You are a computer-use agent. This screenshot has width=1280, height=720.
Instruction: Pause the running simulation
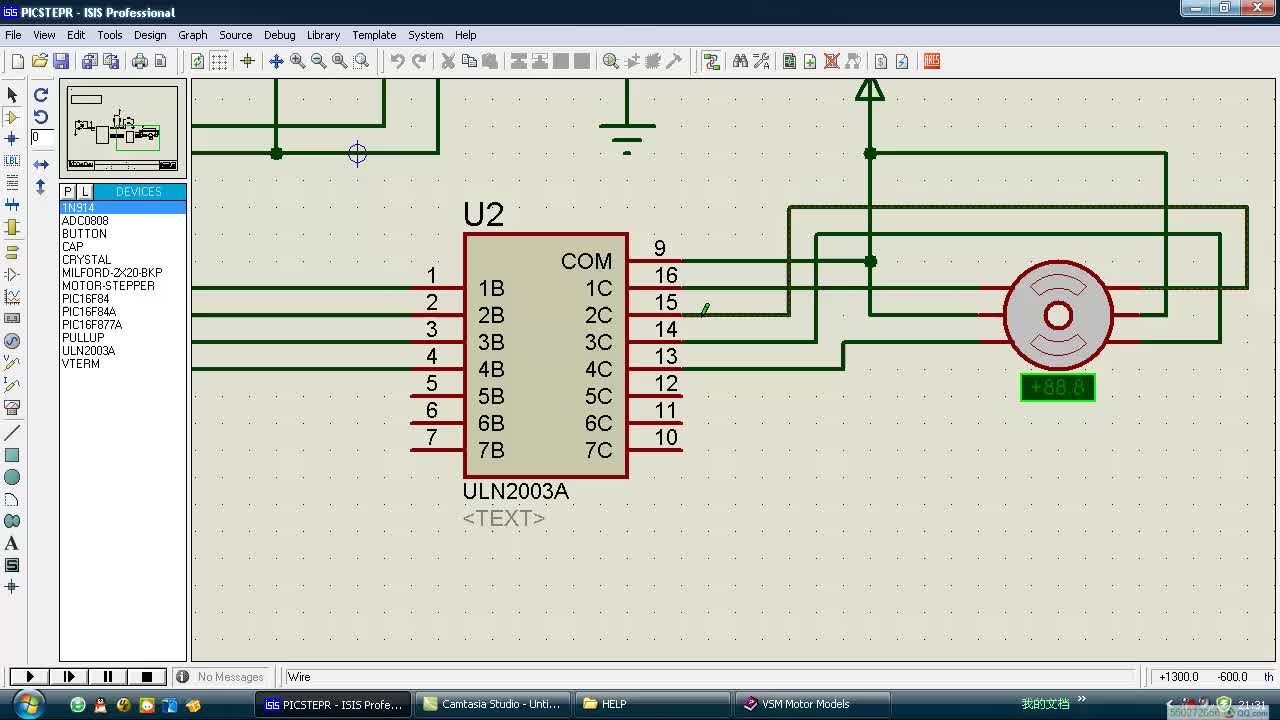point(108,677)
